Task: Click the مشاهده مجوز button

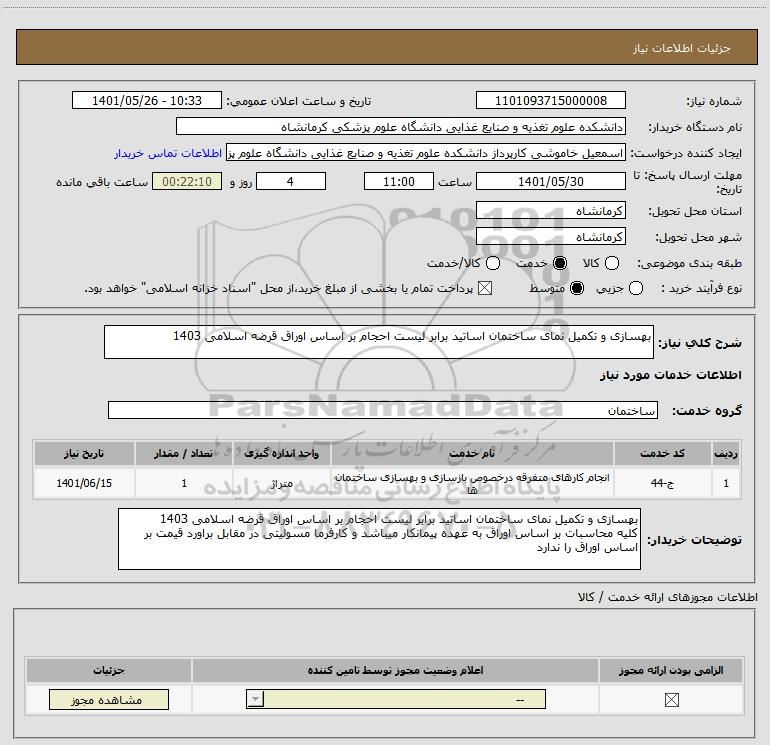Action: point(109,700)
